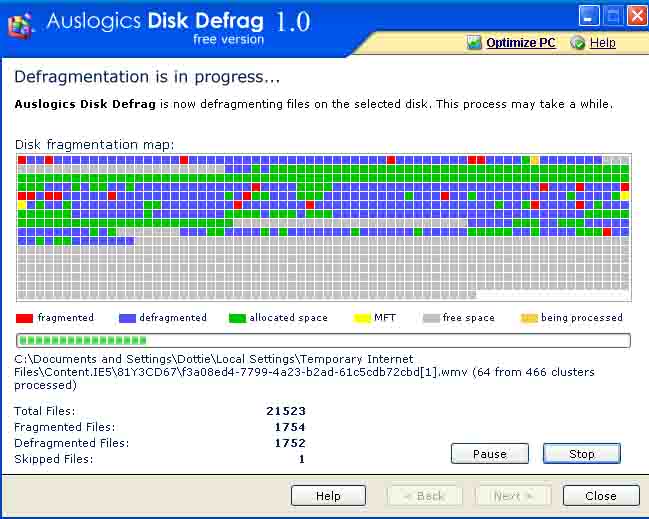
Task: Click the gray free space legend swatch
Action: (x=431, y=318)
